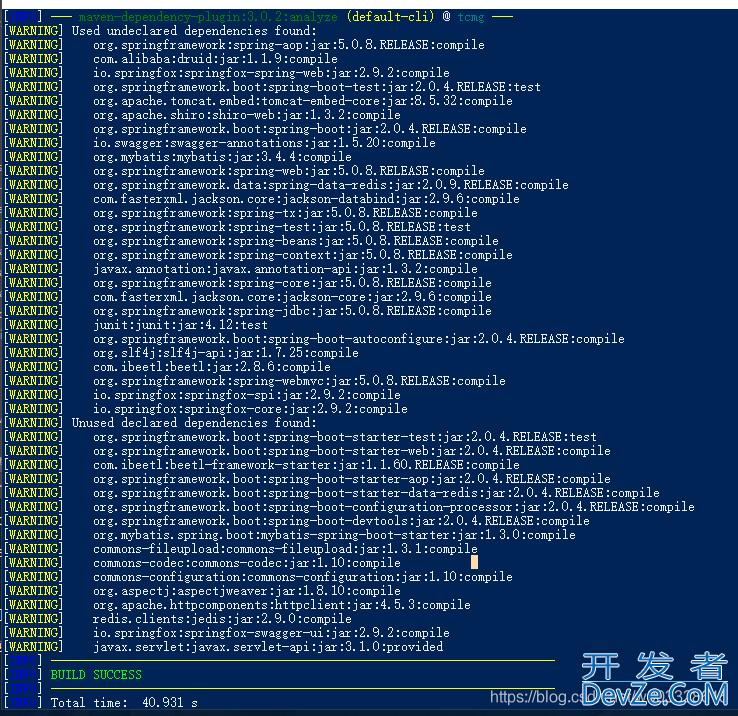Image resolution: width=738 pixels, height=716 pixels.
Task: Select the javax.servlet-api:jar:3.1.0:provided line
Action: [268, 647]
